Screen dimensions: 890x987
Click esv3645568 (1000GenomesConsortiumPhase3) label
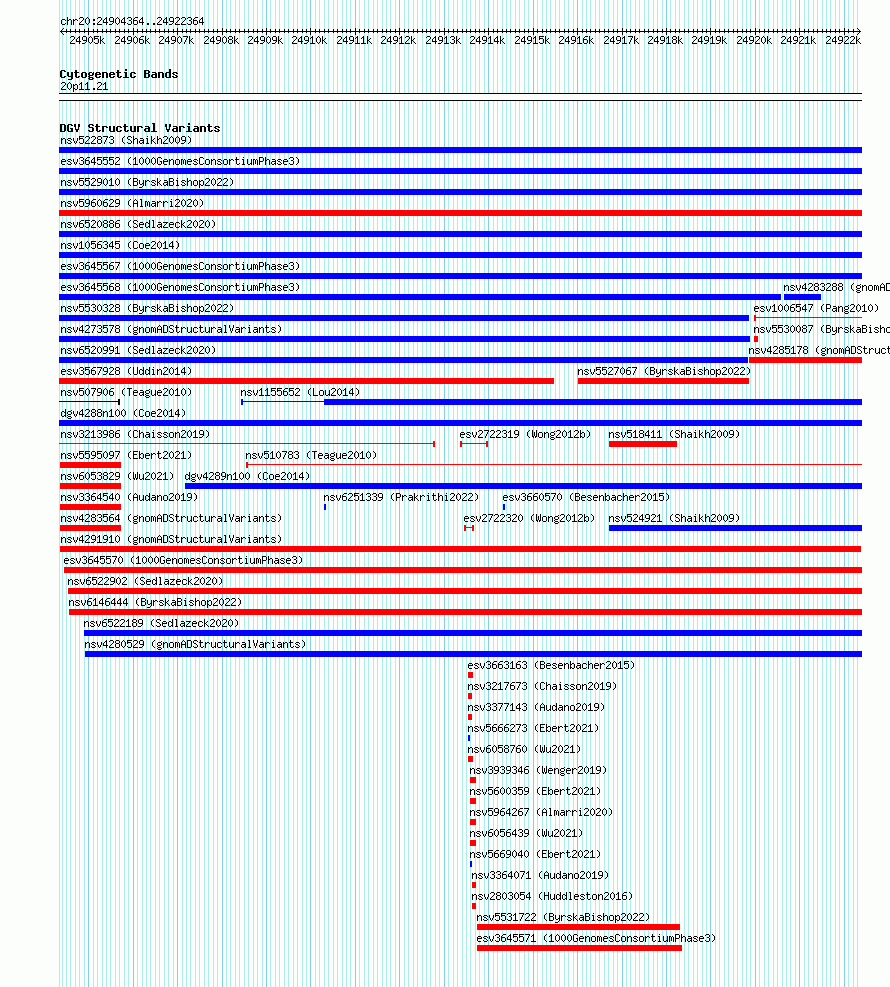click(x=180, y=287)
